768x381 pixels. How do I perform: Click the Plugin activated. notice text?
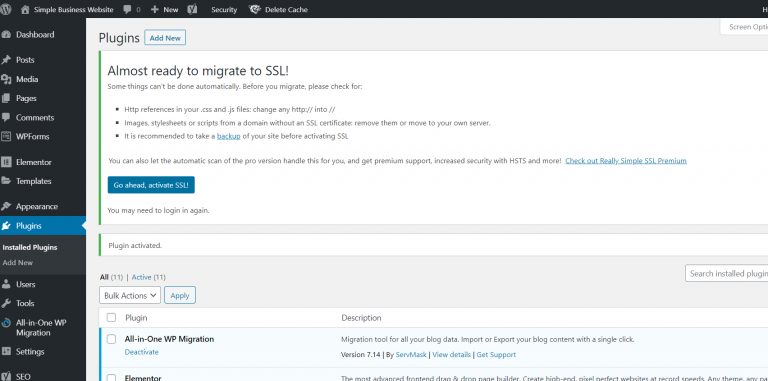(x=135, y=245)
